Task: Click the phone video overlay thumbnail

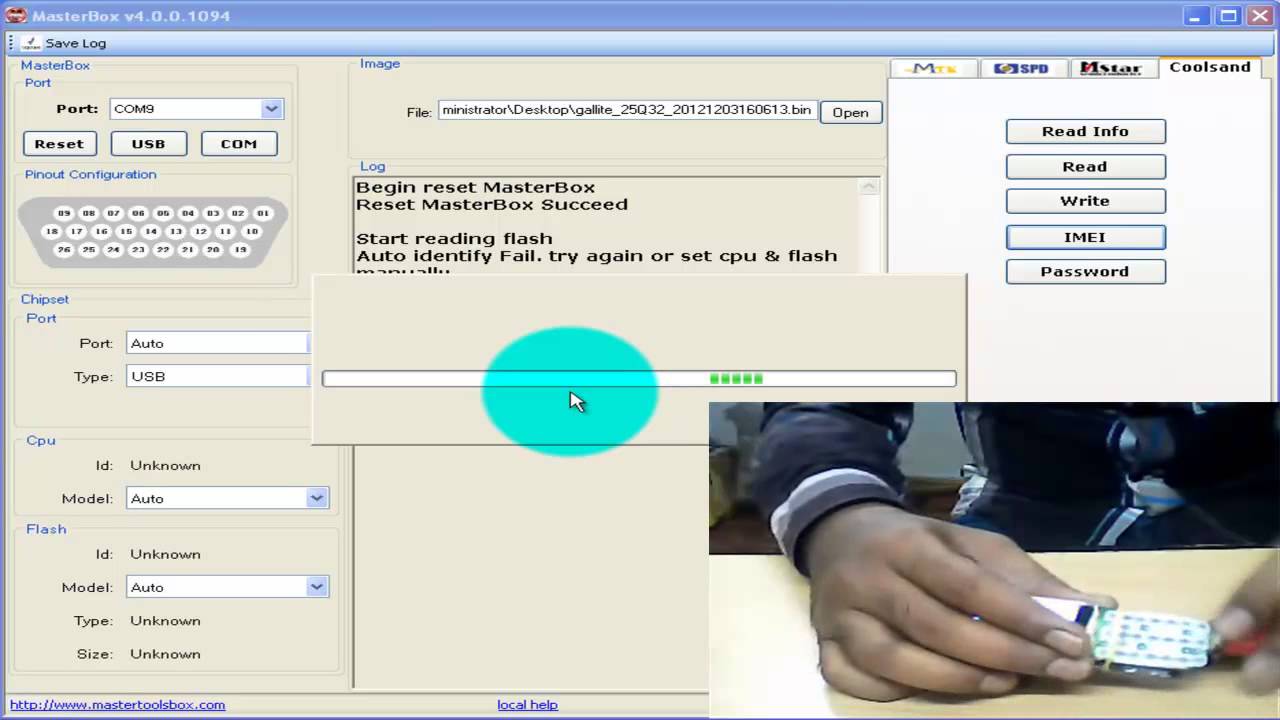Action: 994,560
